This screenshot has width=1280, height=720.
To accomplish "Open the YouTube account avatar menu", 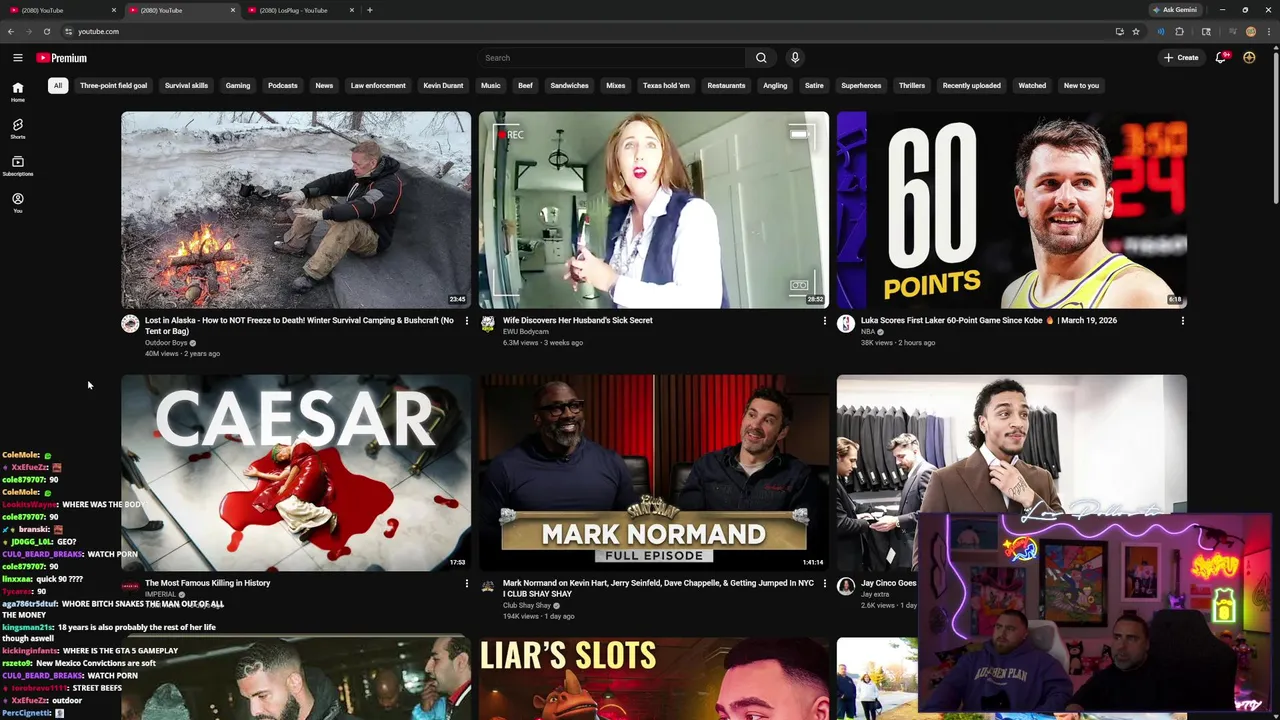I will click(x=1249, y=58).
